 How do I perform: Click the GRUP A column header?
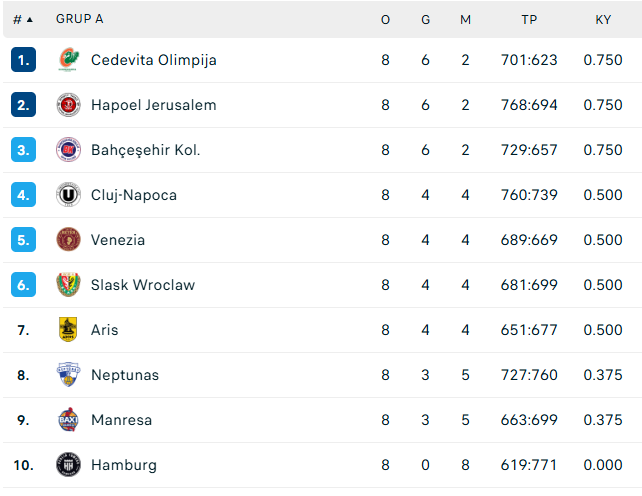[79, 19]
